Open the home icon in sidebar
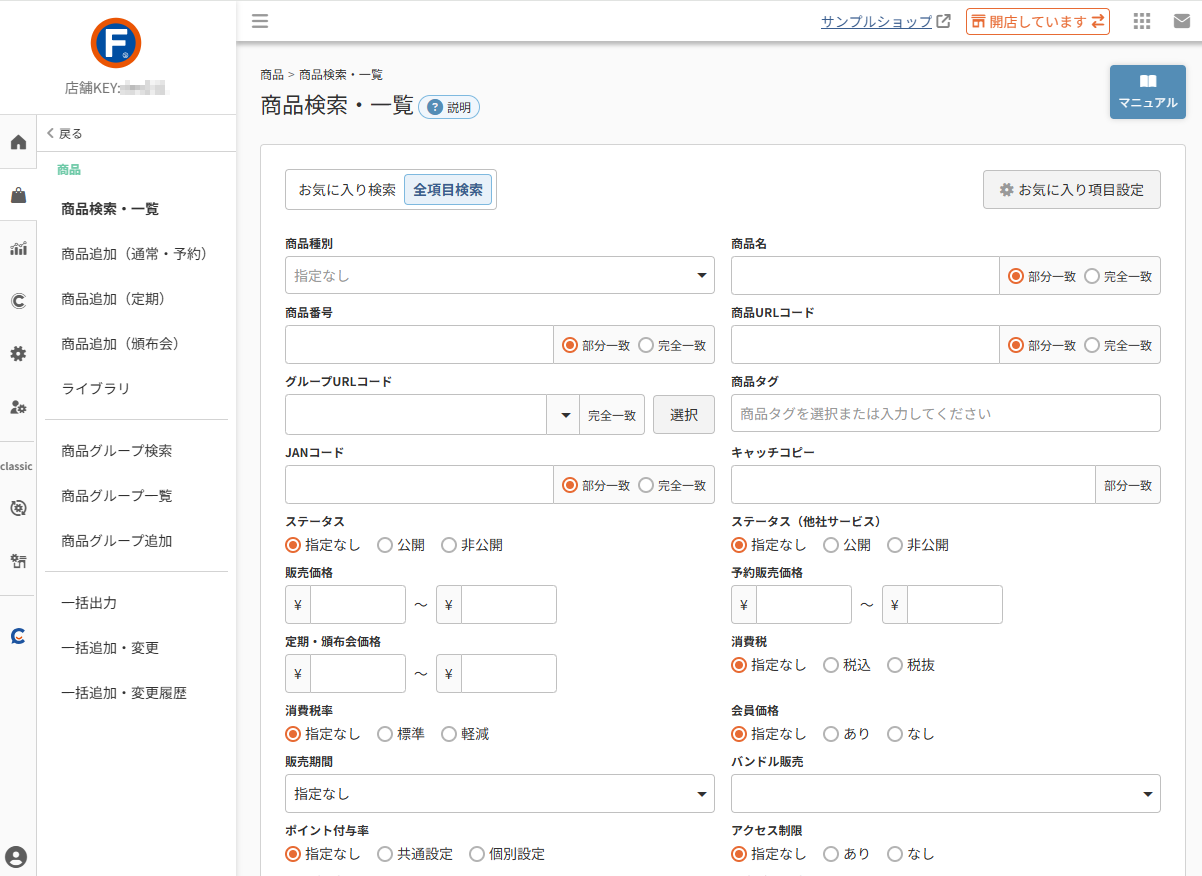The height and width of the screenshot is (876, 1202). [x=18, y=142]
